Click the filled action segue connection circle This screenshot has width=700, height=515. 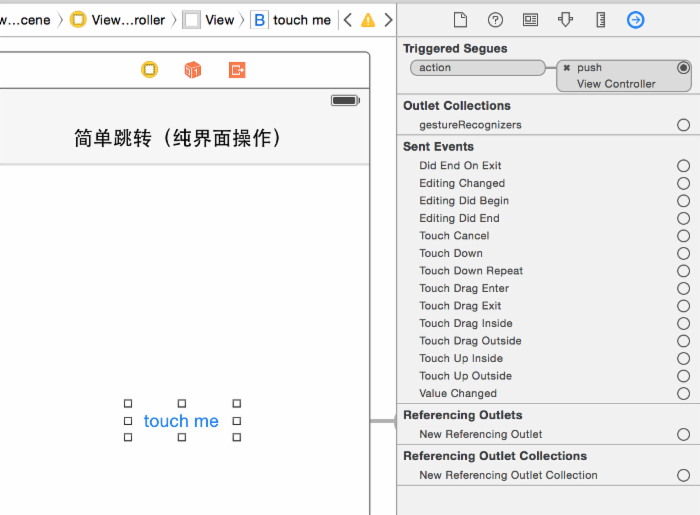tap(683, 68)
